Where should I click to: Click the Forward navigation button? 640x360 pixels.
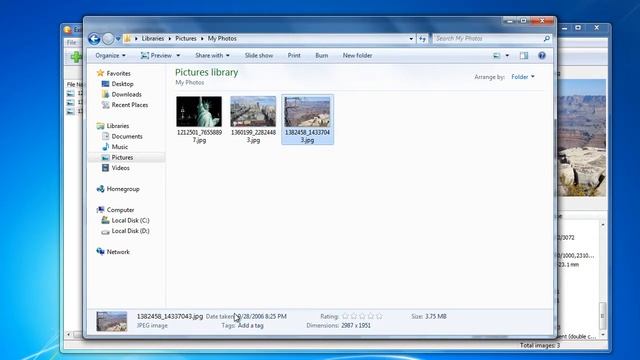point(108,39)
